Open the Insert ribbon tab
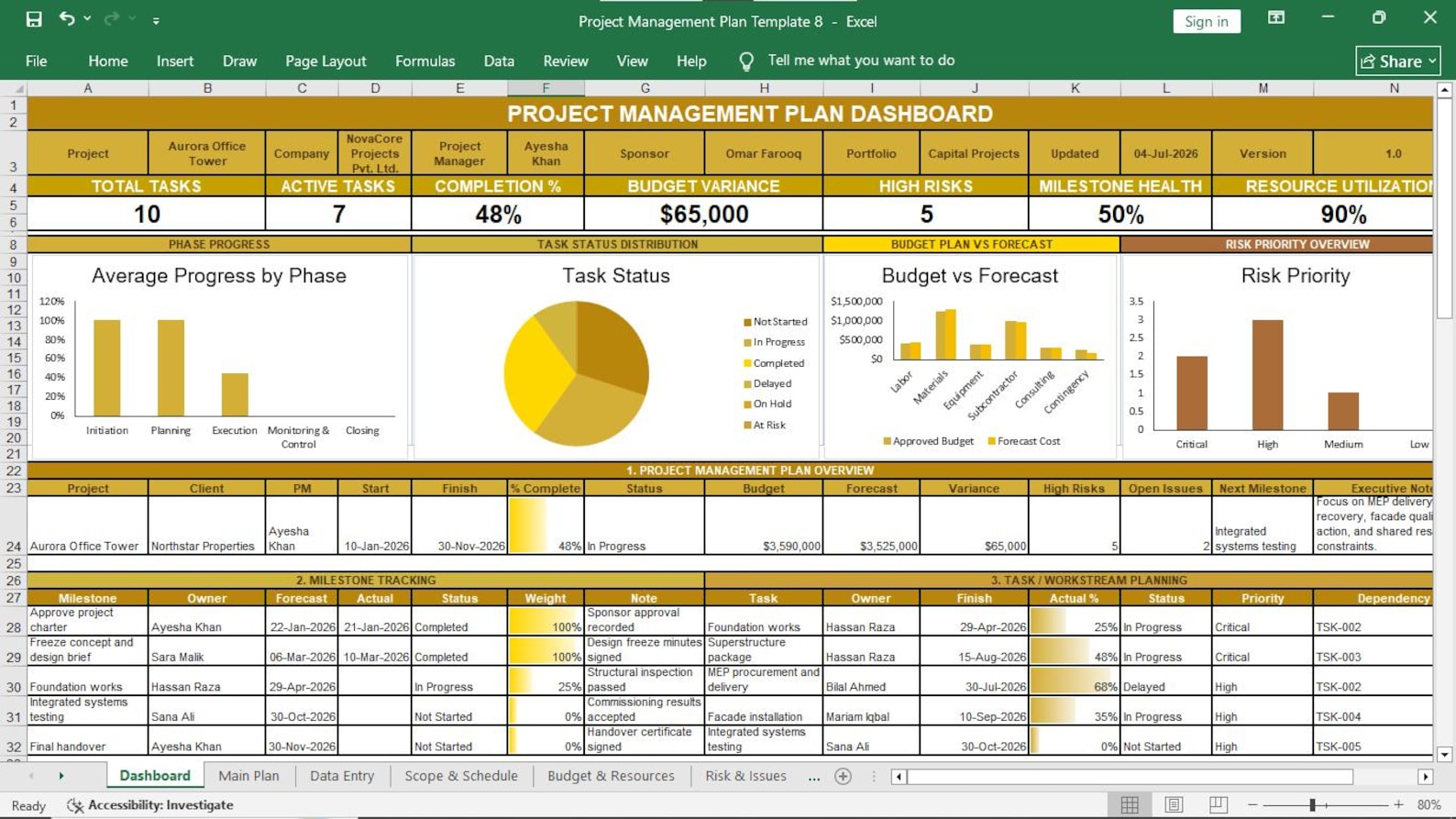This screenshot has height=819, width=1456. tap(175, 61)
